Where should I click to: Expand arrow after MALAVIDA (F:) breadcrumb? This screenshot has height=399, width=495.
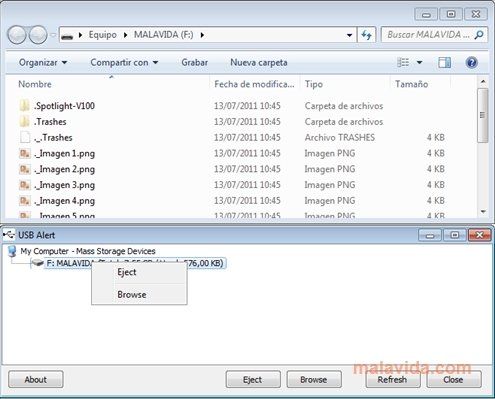(x=202, y=35)
